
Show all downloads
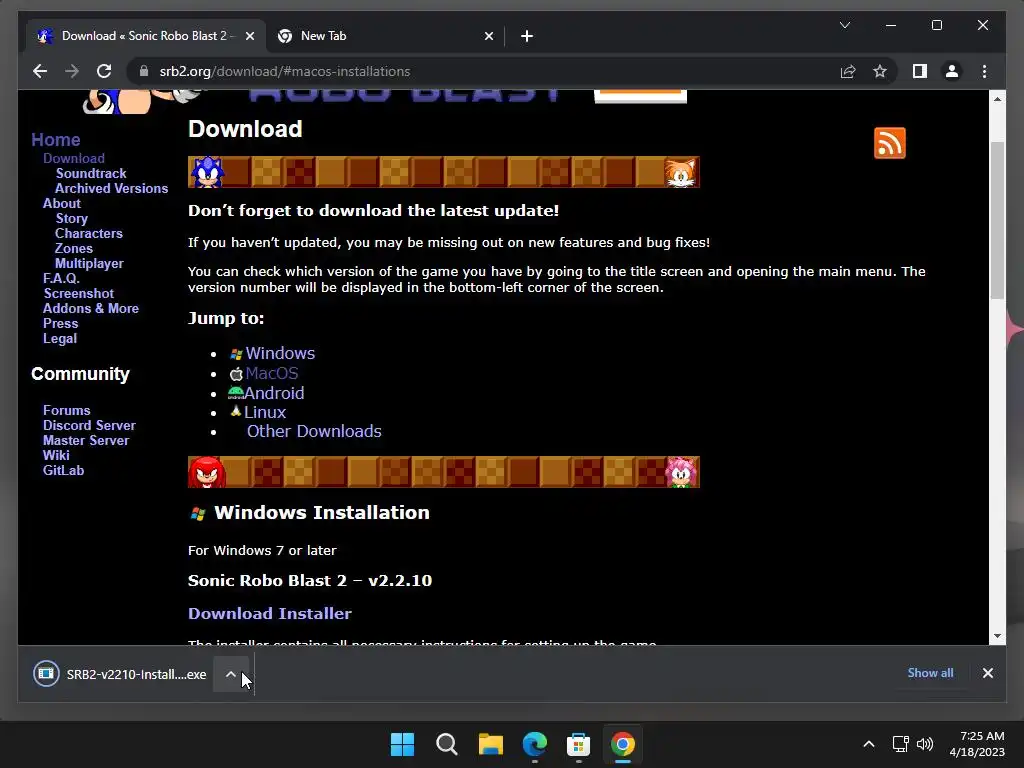(x=930, y=673)
